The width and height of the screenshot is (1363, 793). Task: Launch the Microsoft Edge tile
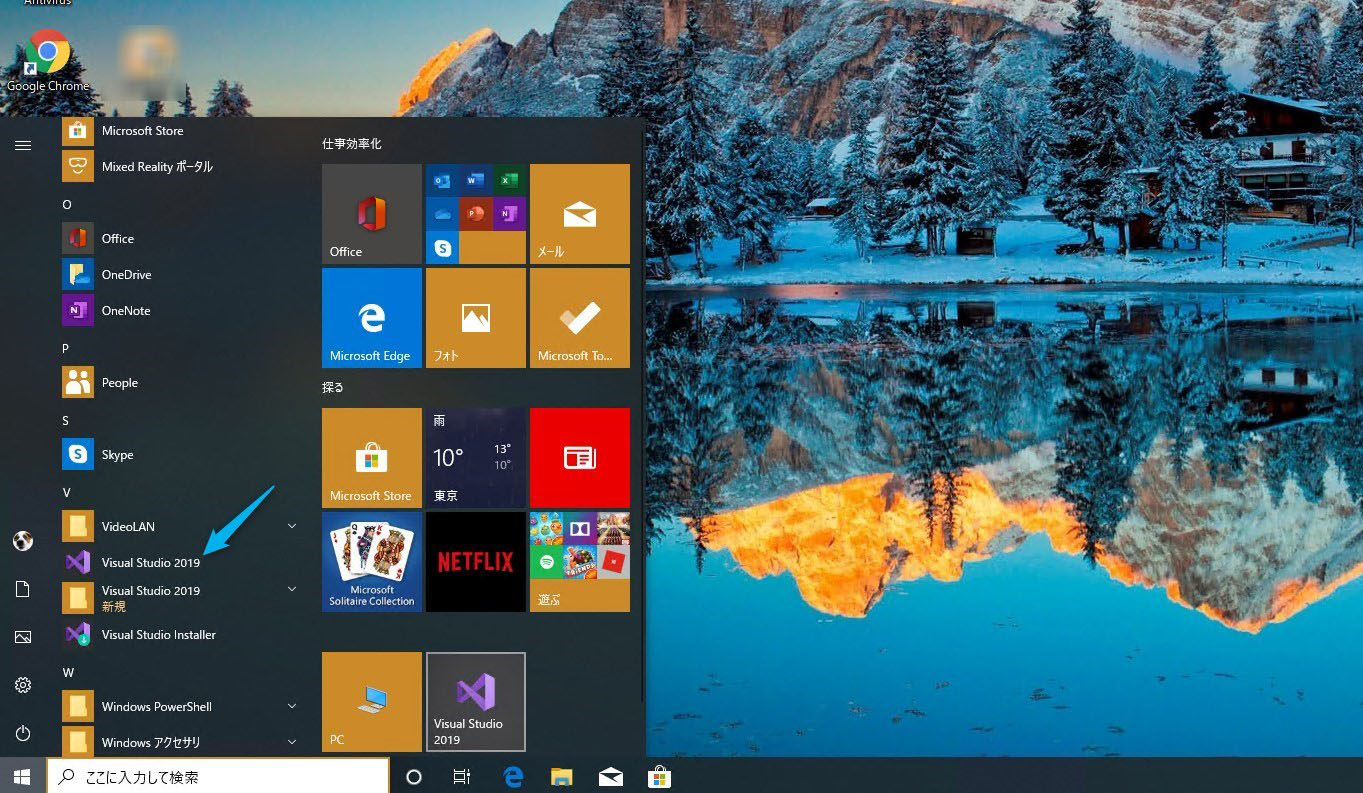pyautogui.click(x=372, y=318)
